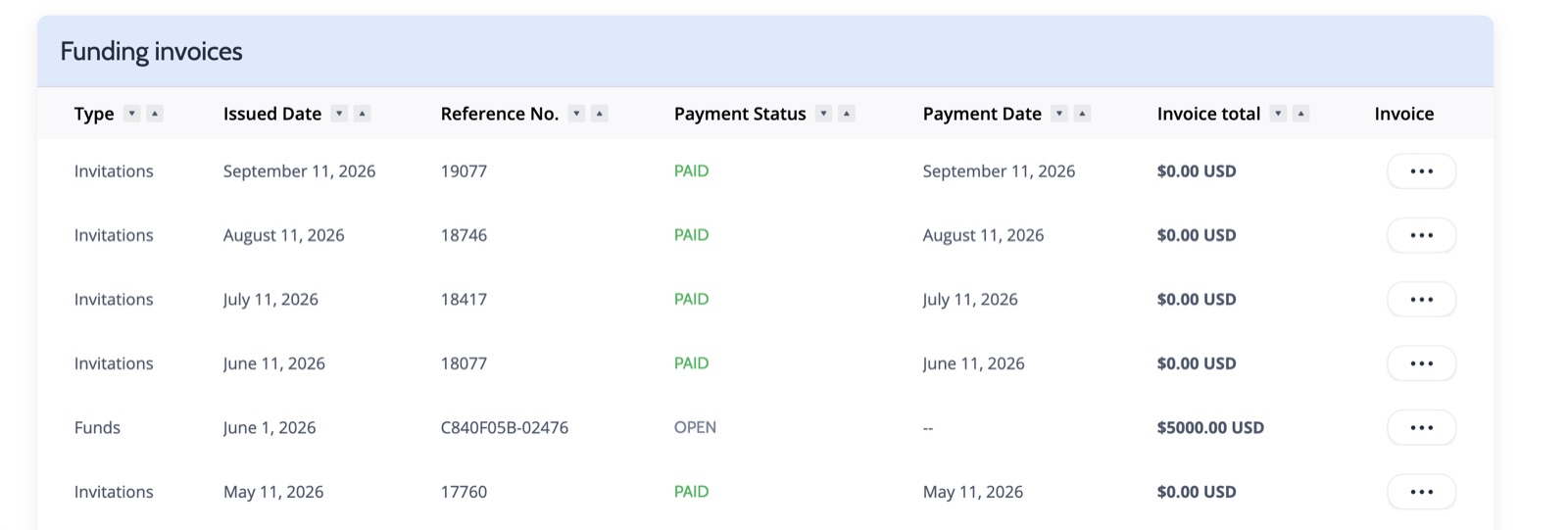The width and height of the screenshot is (1568, 530).
Task: Open invoice menu for reference 17760
Action: click(x=1421, y=492)
